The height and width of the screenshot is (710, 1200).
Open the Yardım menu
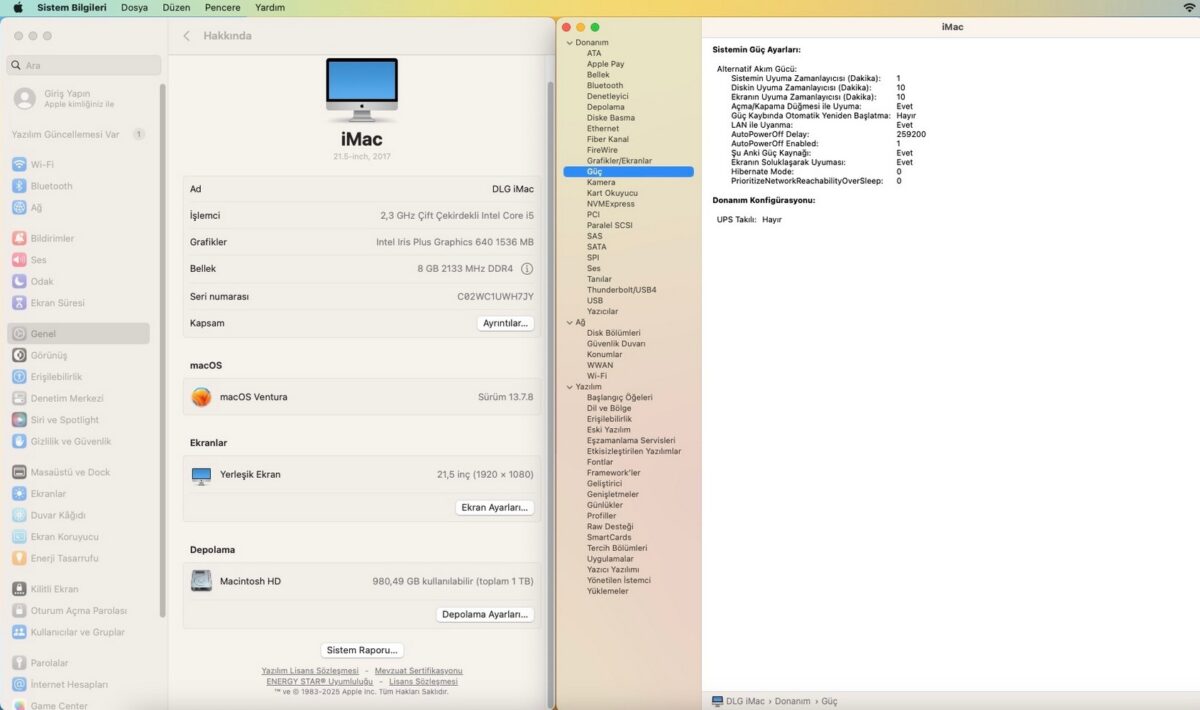point(270,7)
